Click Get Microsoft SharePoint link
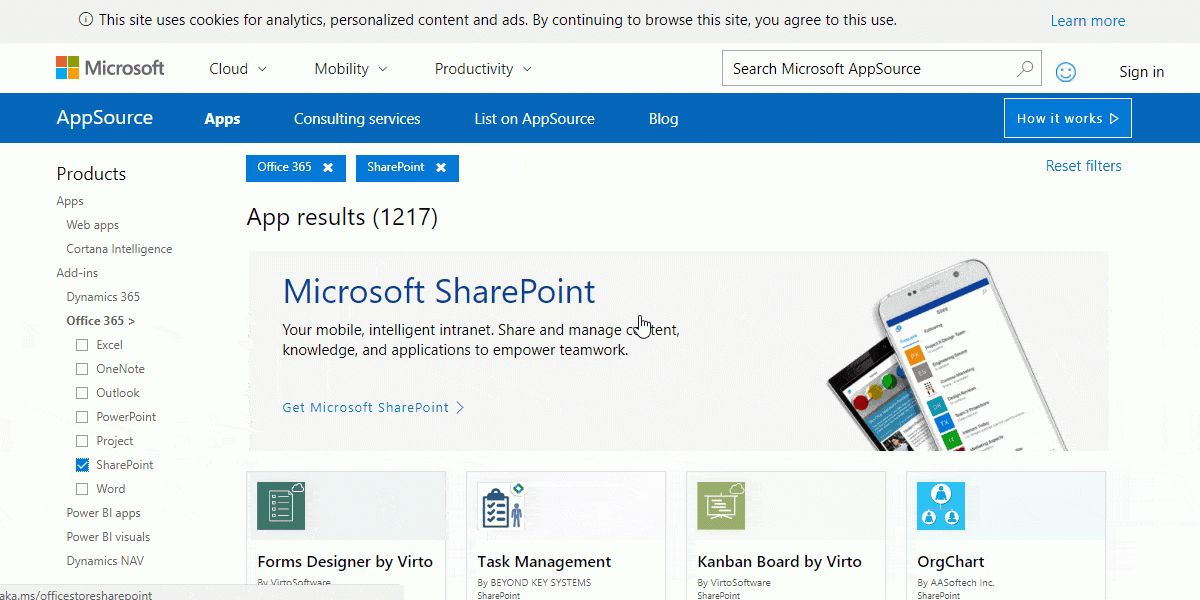 point(373,407)
